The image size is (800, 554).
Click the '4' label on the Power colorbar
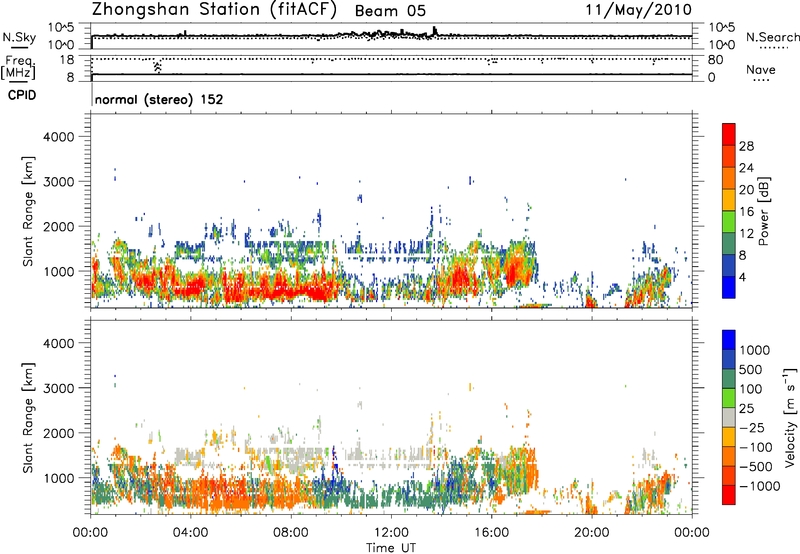pos(742,278)
